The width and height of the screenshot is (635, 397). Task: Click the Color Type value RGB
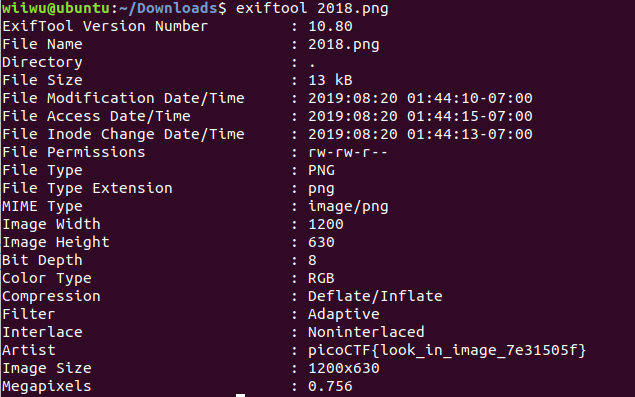pos(322,278)
